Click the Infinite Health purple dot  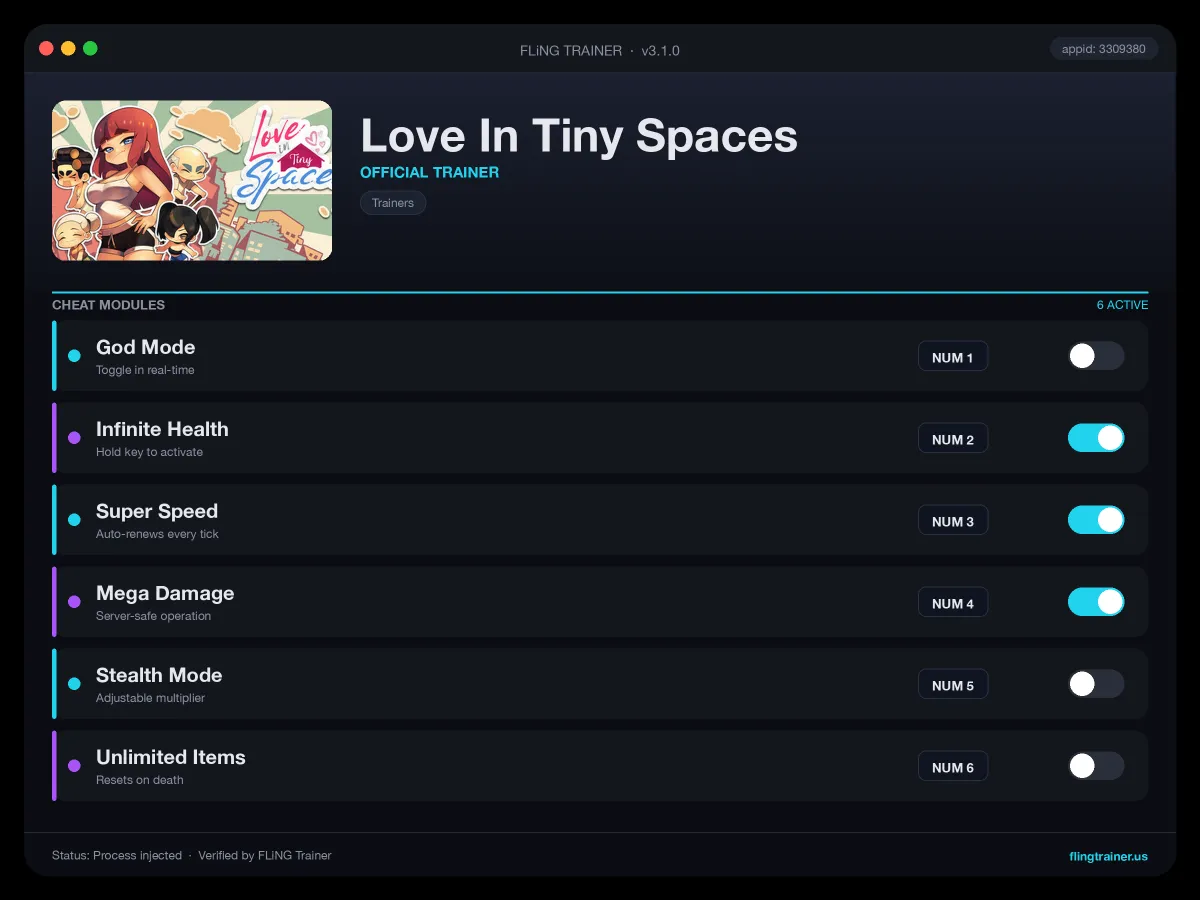pyautogui.click(x=74, y=438)
